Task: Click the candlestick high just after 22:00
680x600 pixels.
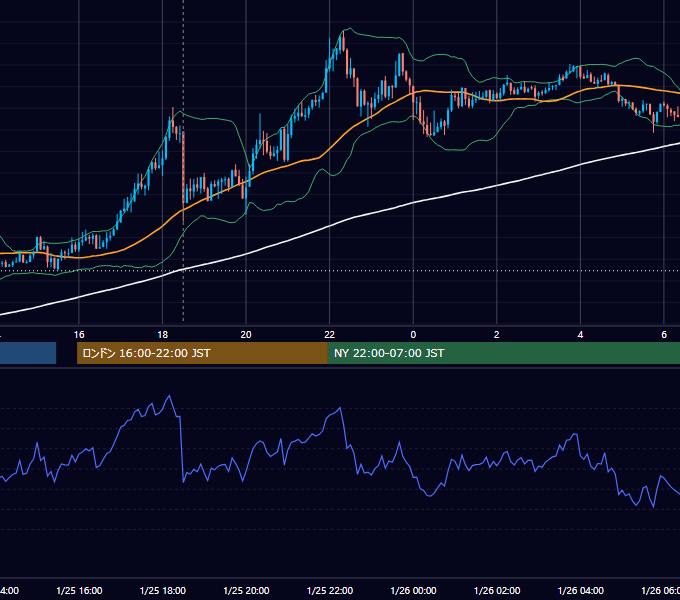Action: 343,33
